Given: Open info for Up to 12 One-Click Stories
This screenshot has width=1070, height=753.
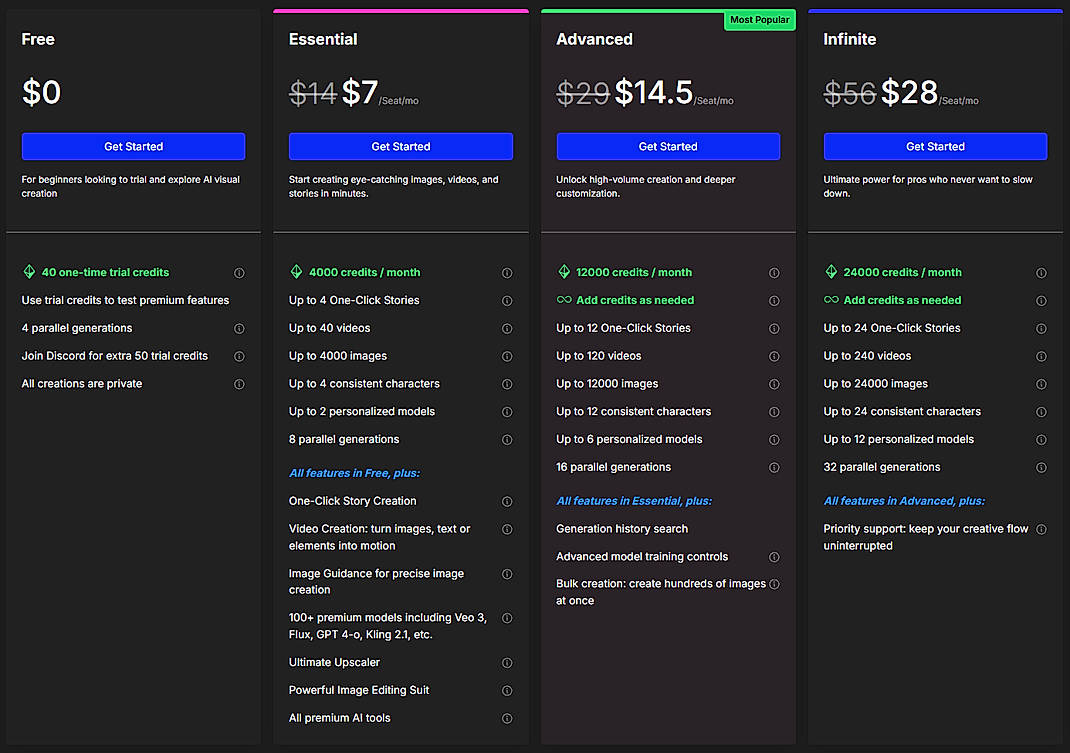Looking at the screenshot, I should [774, 327].
